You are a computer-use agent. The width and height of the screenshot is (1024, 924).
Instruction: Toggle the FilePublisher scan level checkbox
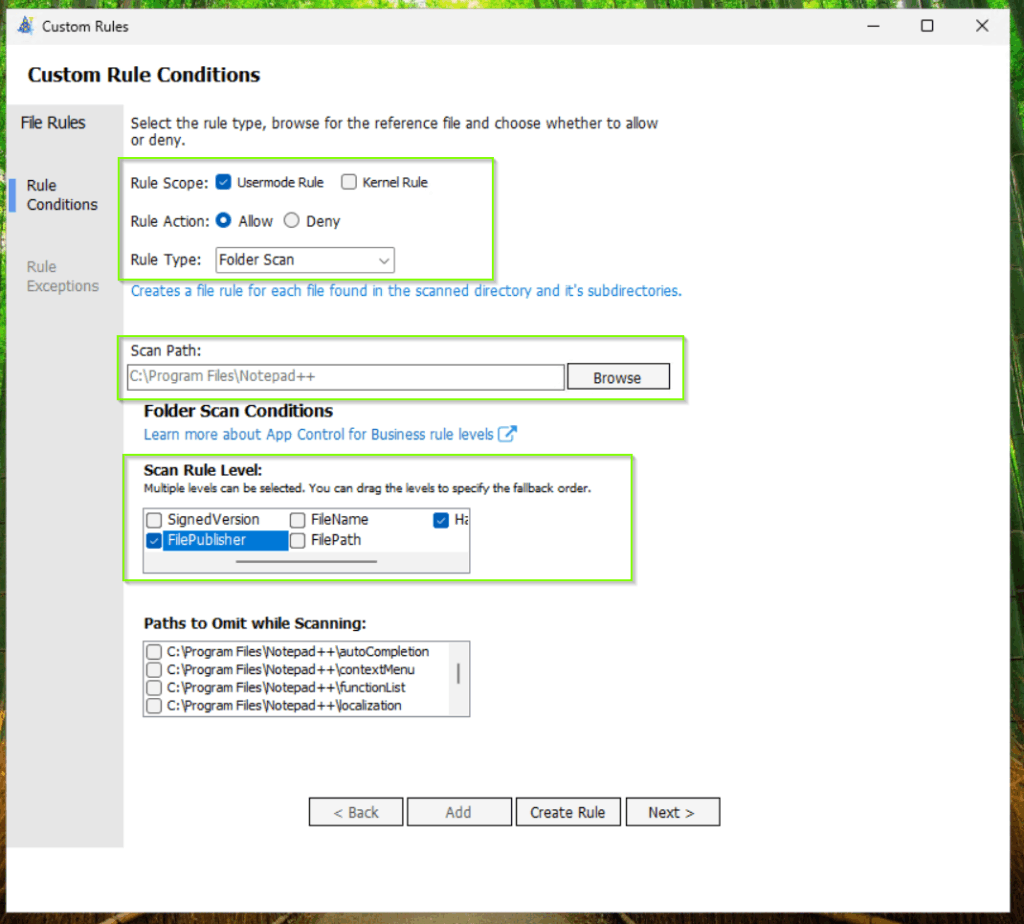[x=154, y=540]
